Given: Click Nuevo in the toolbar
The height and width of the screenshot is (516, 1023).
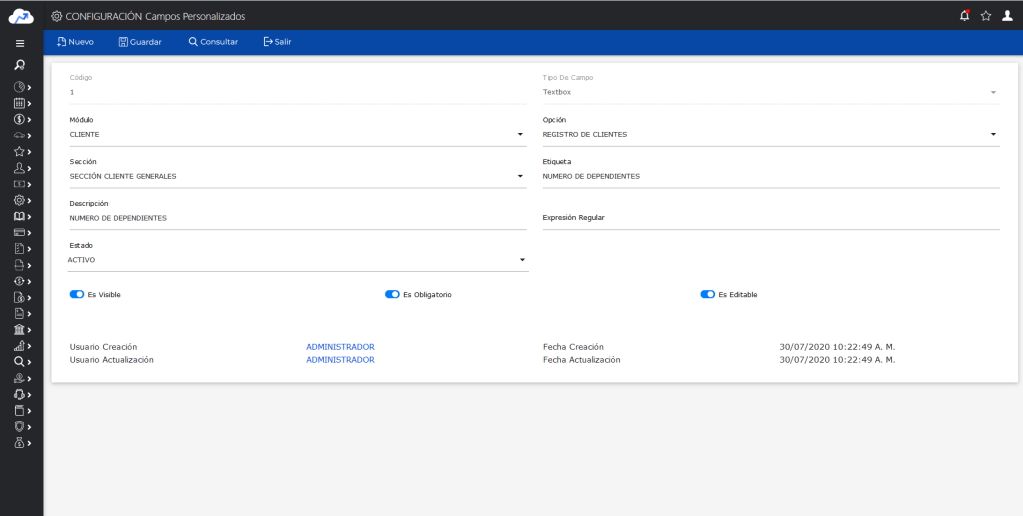Looking at the screenshot, I should point(76,42).
